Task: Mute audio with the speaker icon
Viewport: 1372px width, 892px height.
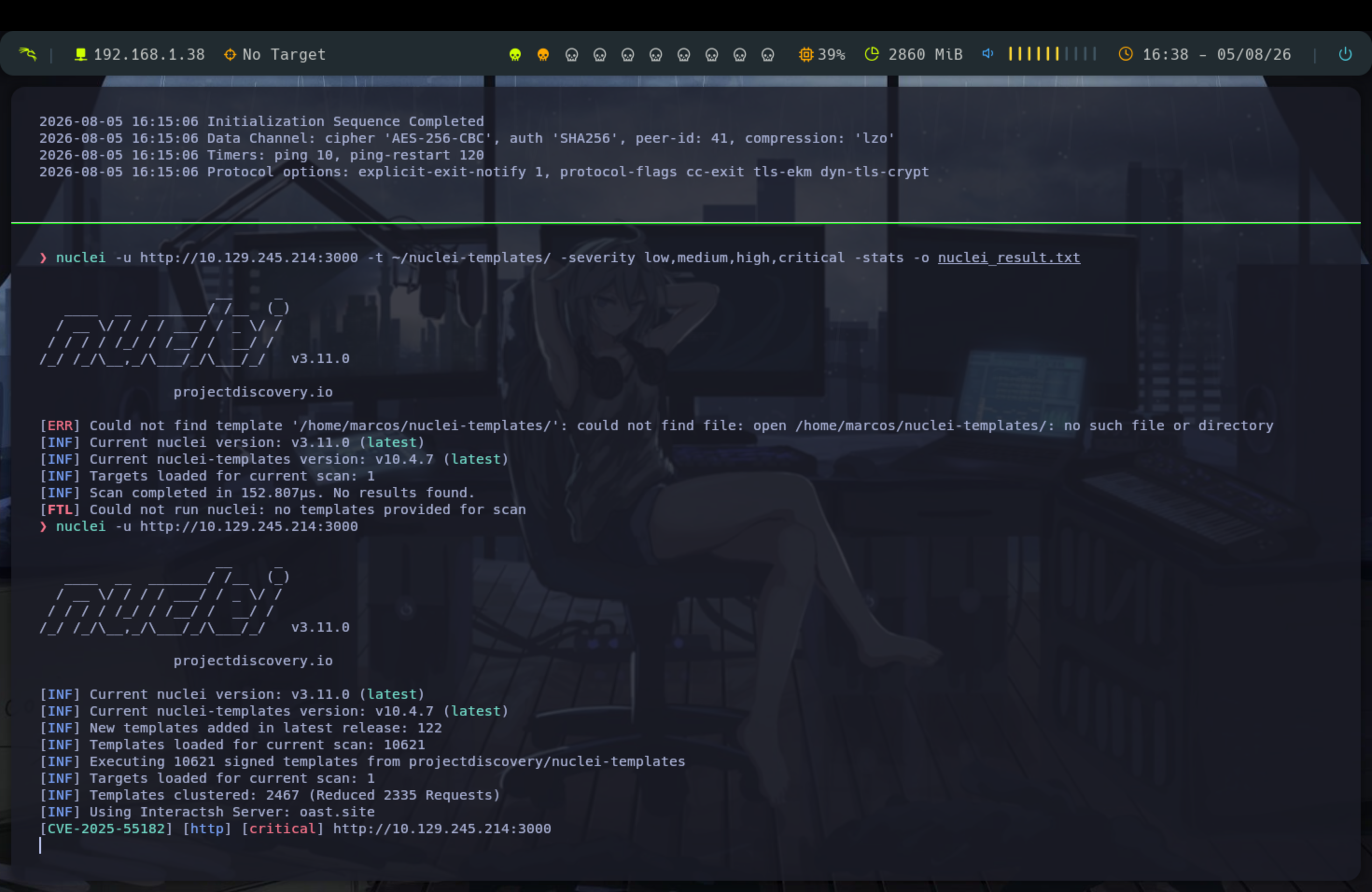Action: point(987,54)
